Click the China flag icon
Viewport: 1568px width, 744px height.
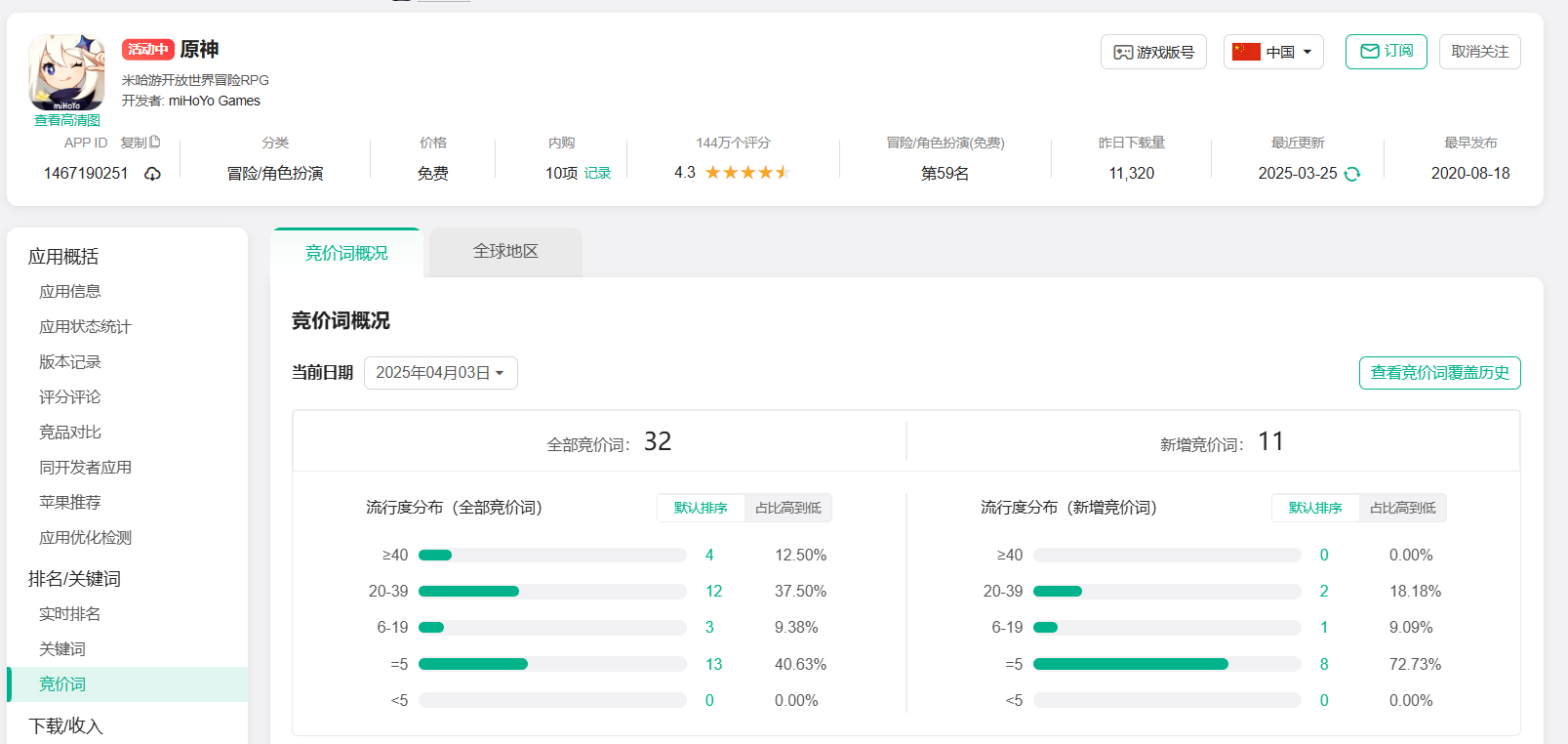(1246, 52)
